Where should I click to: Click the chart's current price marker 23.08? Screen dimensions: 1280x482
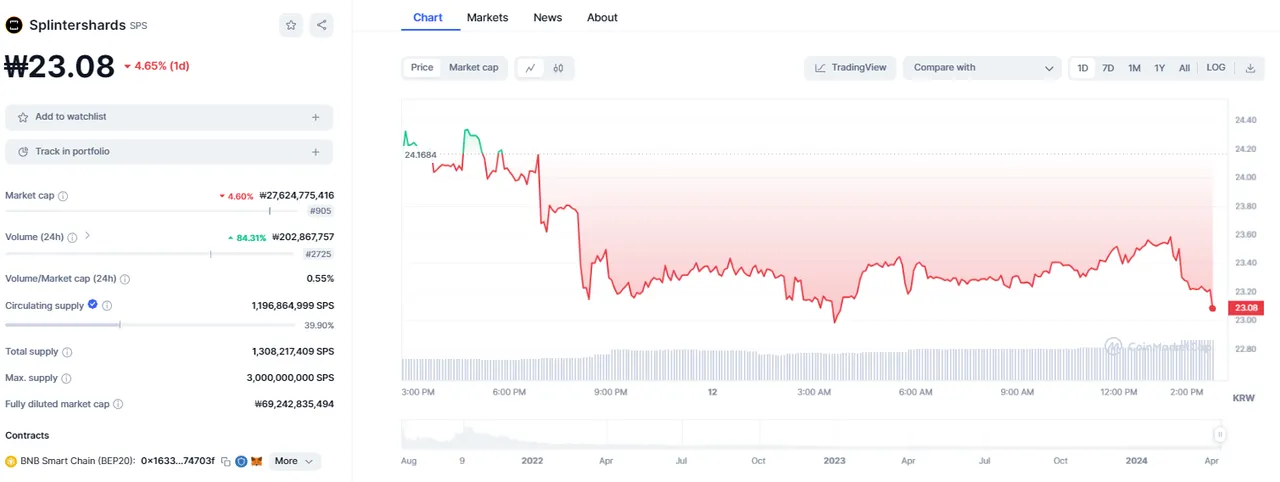click(x=1245, y=307)
